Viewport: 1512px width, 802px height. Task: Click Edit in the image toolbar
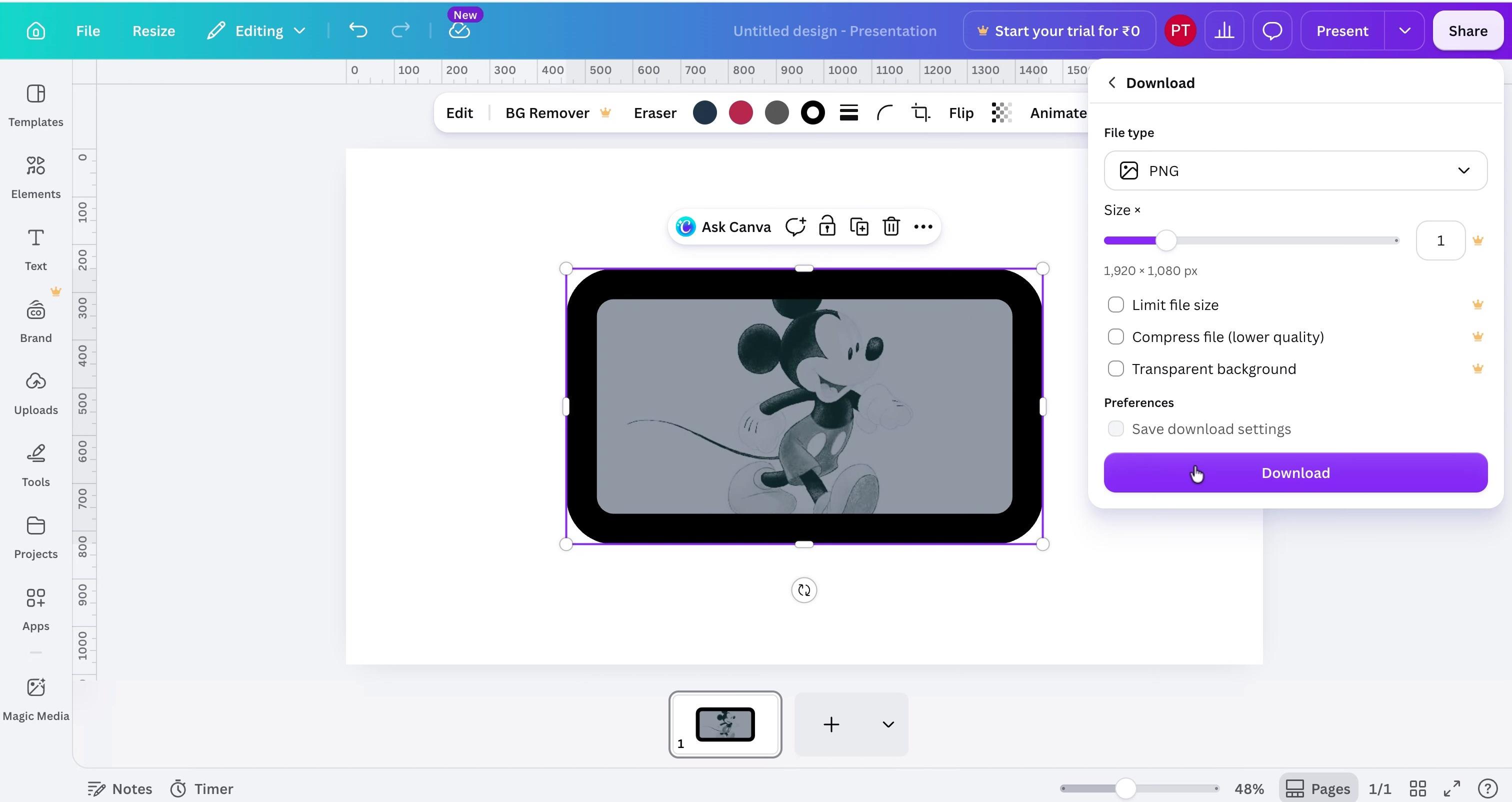pos(459,112)
